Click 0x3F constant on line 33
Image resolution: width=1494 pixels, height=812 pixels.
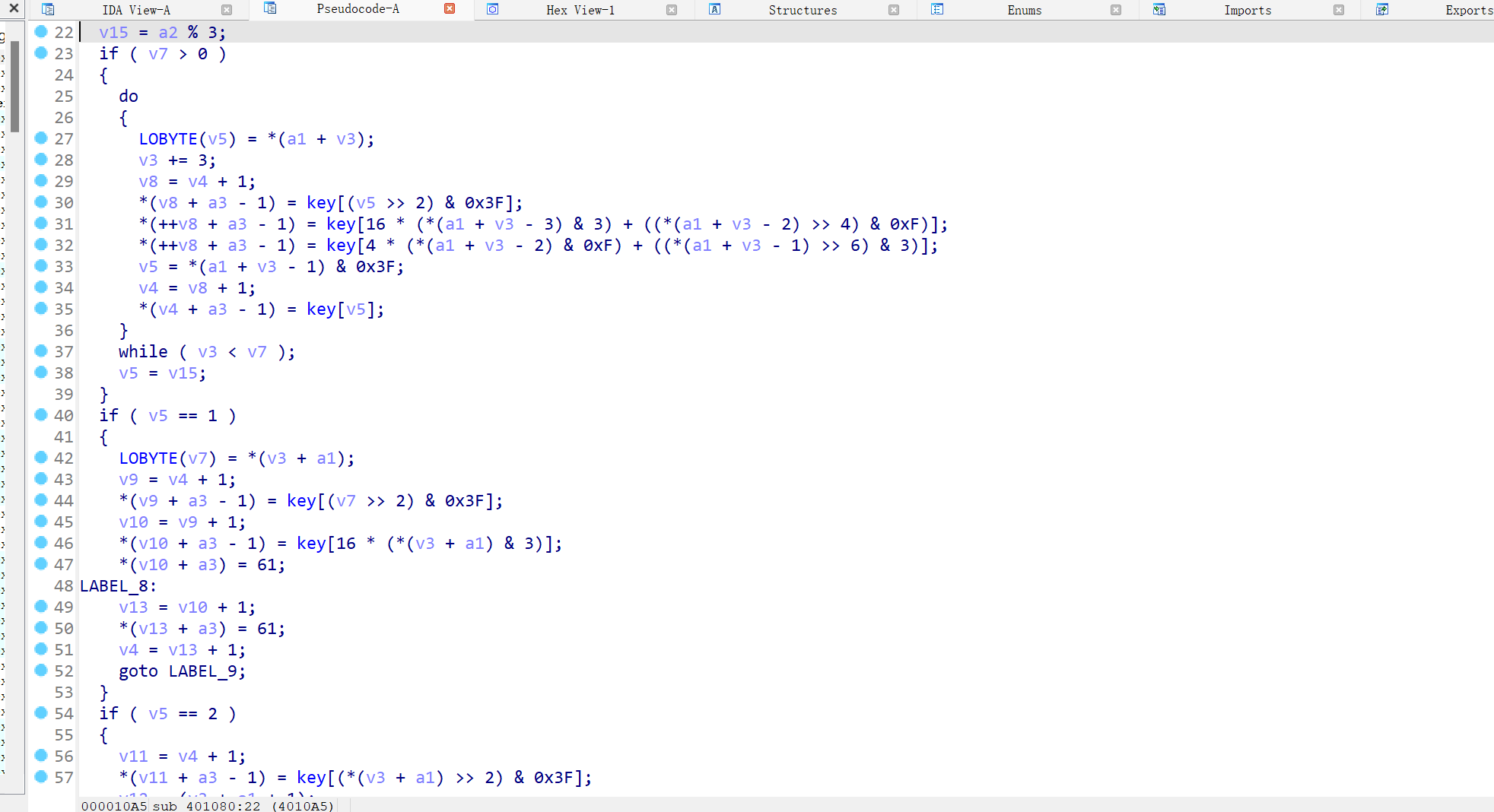click(x=376, y=267)
